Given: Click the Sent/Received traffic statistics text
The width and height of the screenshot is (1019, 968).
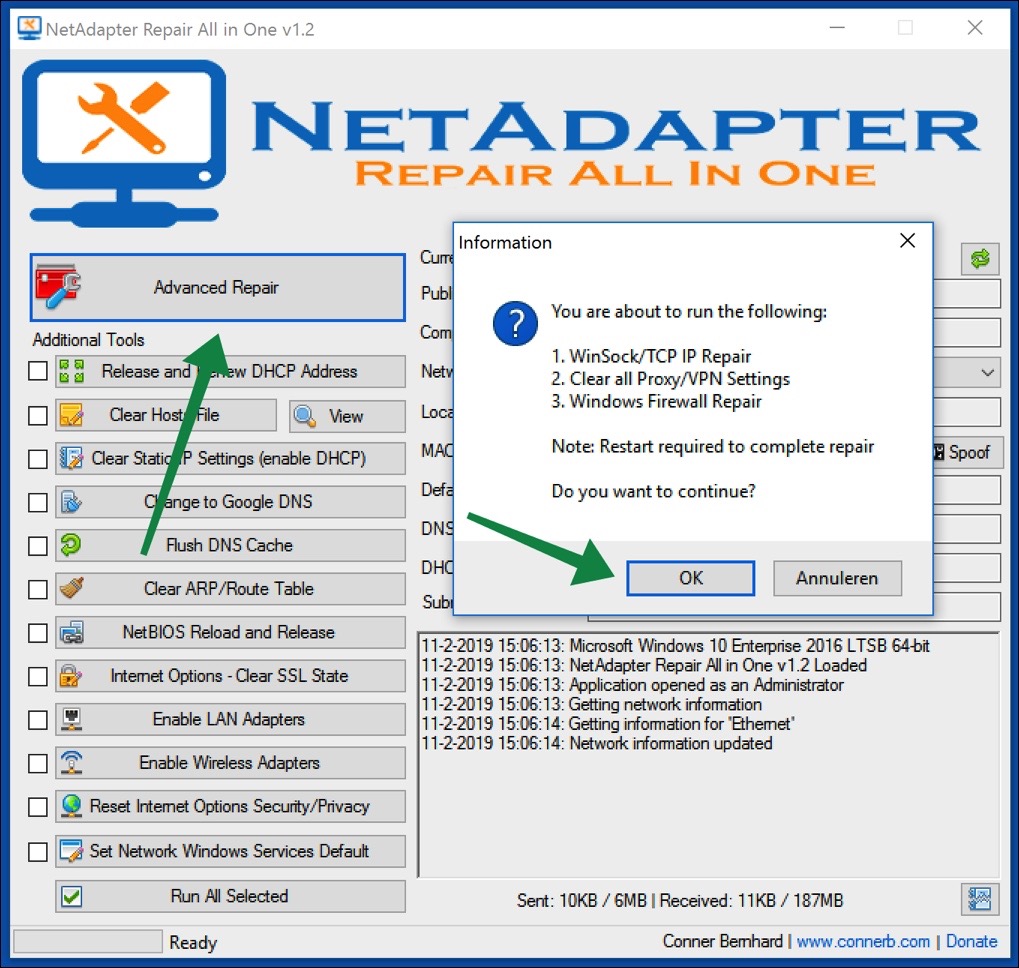Looking at the screenshot, I should (x=680, y=900).
